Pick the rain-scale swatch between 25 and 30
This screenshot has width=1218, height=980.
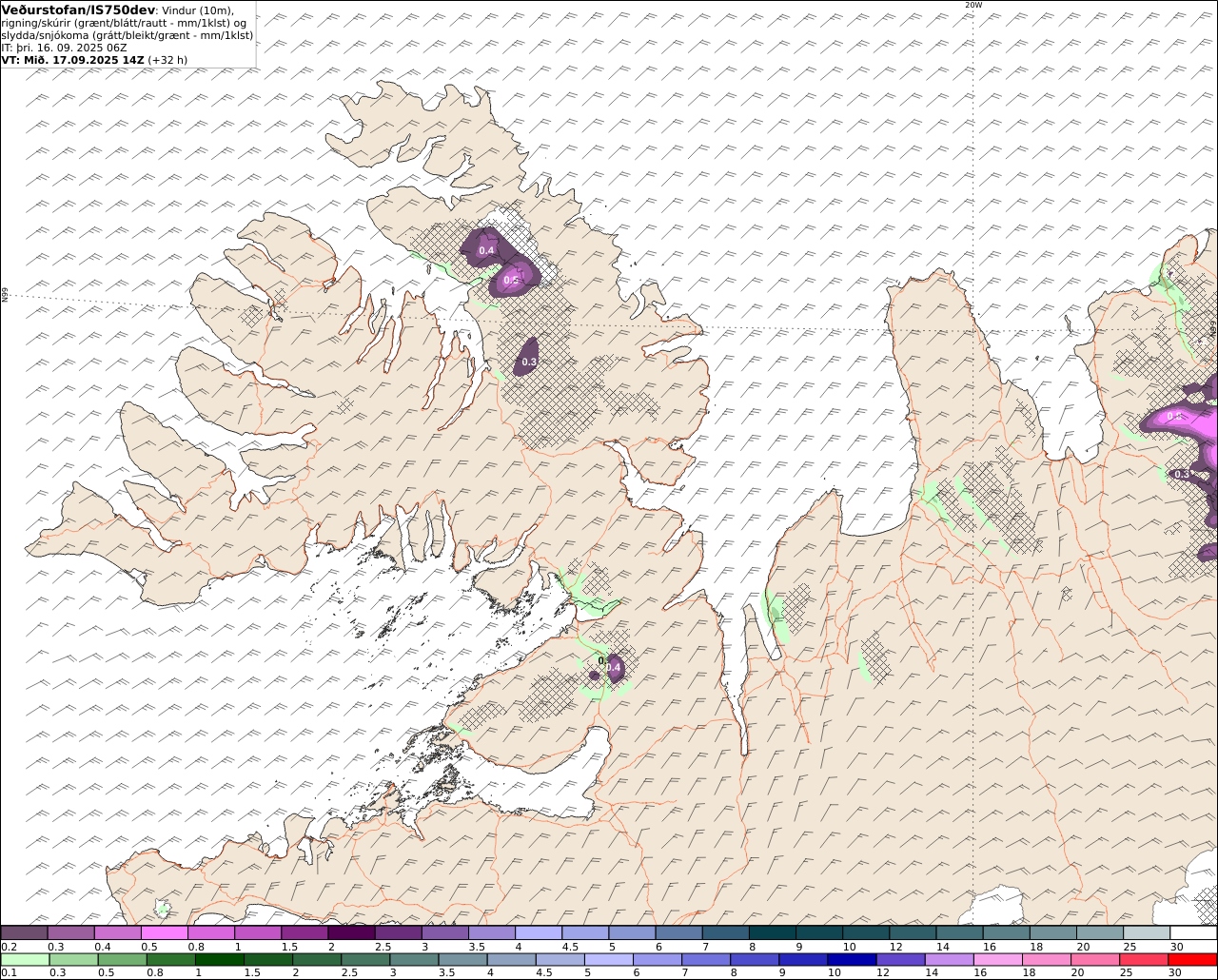(1144, 959)
